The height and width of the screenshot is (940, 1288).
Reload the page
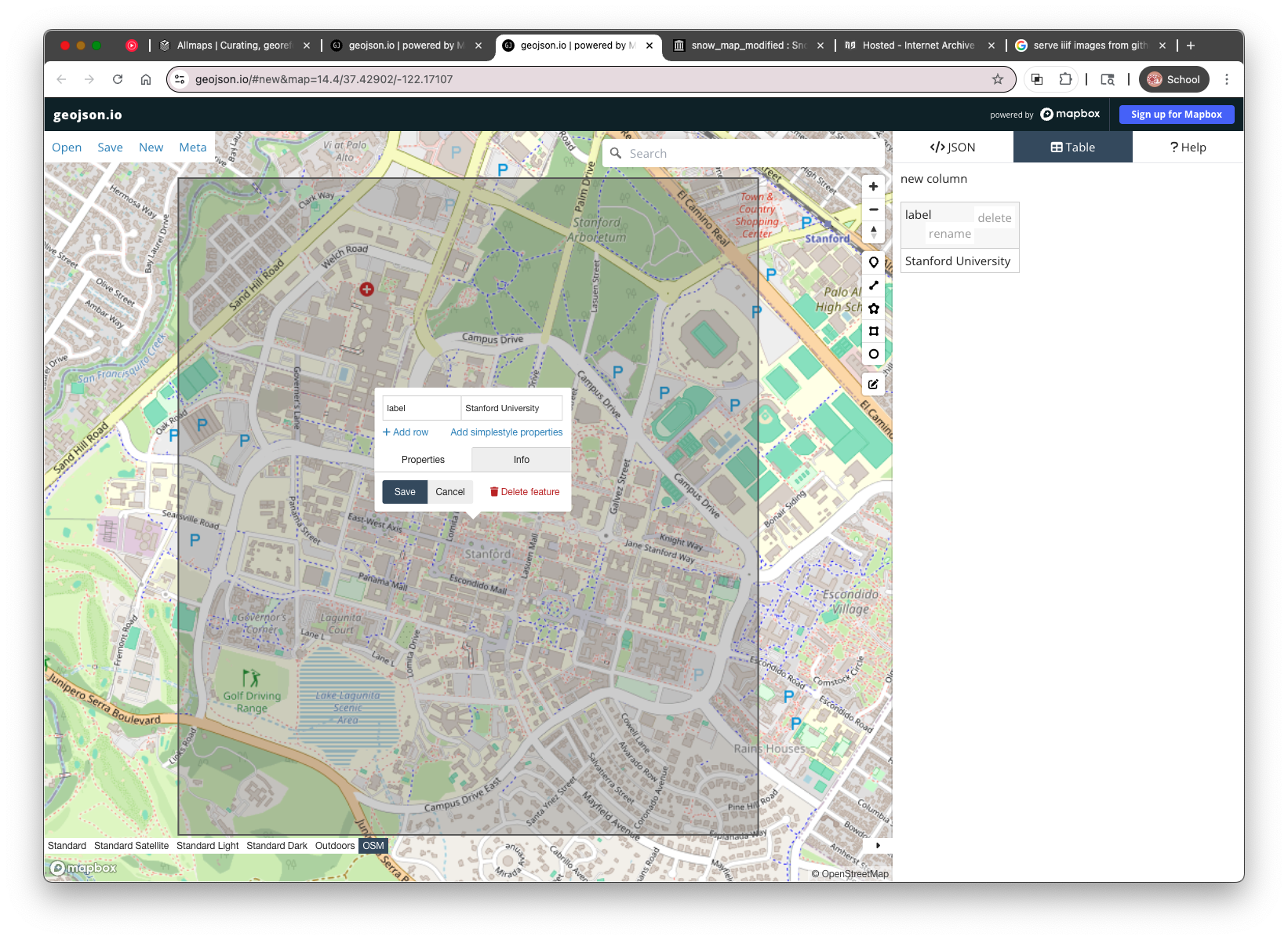(x=118, y=79)
